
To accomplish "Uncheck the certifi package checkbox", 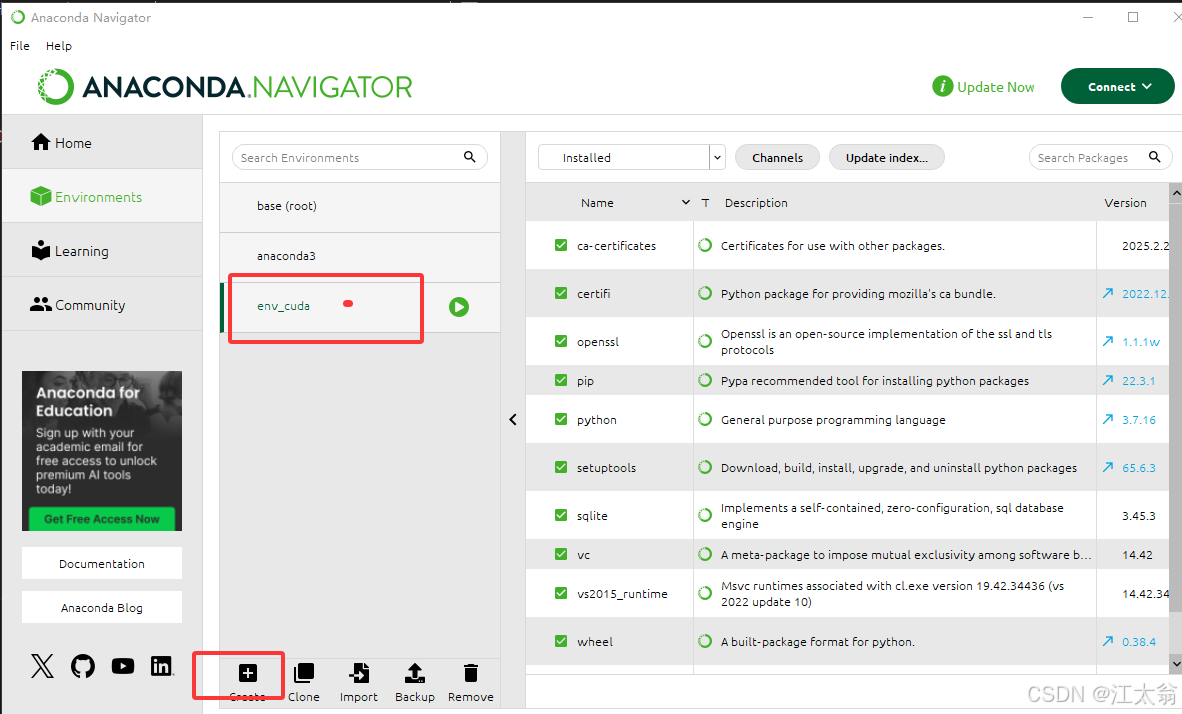I will pos(561,293).
